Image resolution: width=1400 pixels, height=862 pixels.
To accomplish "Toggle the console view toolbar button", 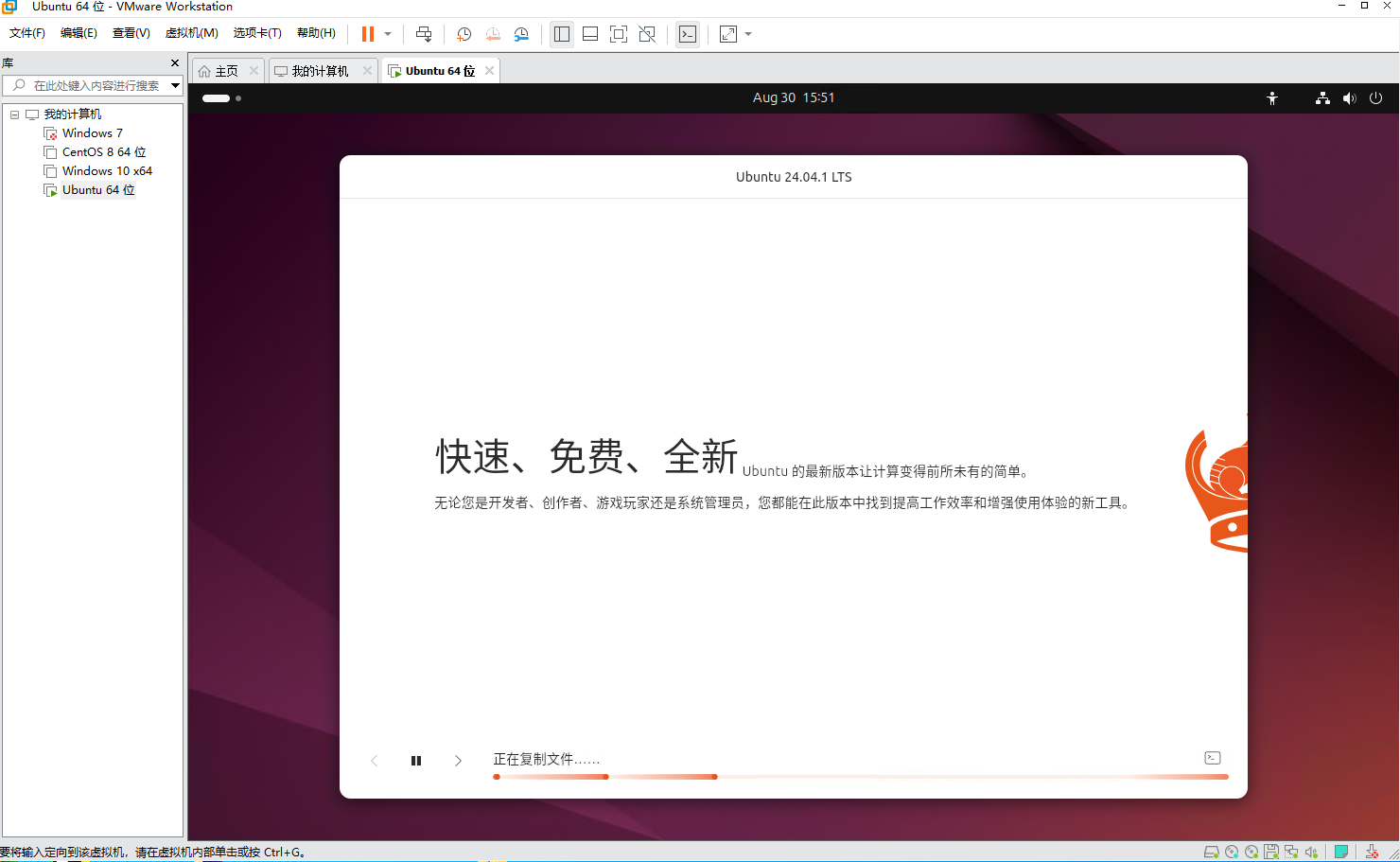I will (x=688, y=34).
